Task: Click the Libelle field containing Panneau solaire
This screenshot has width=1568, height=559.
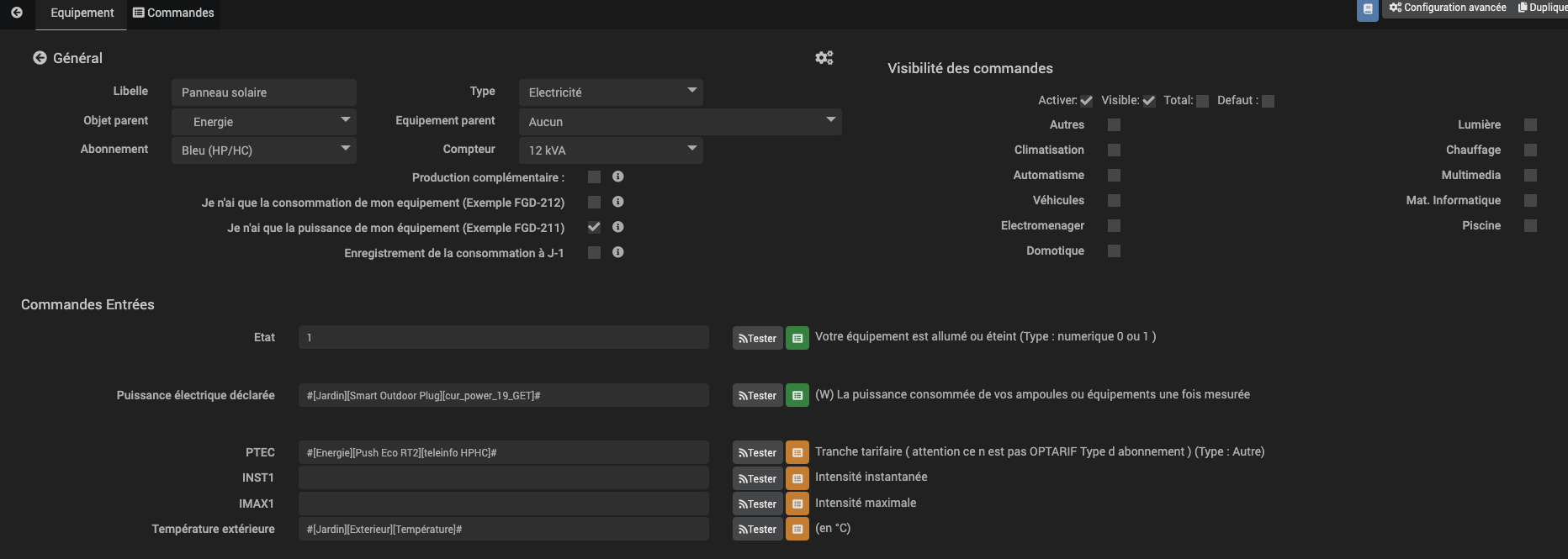Action: click(263, 92)
